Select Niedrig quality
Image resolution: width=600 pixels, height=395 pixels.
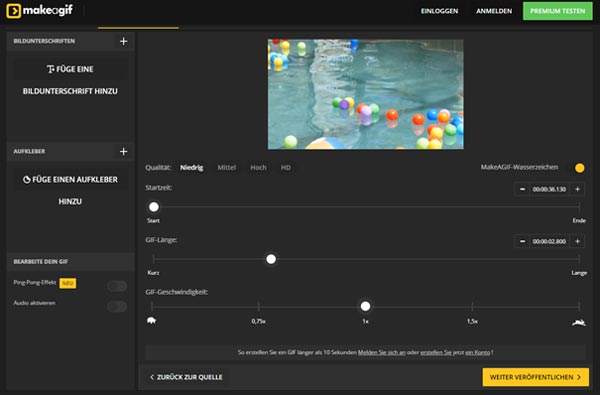click(192, 168)
